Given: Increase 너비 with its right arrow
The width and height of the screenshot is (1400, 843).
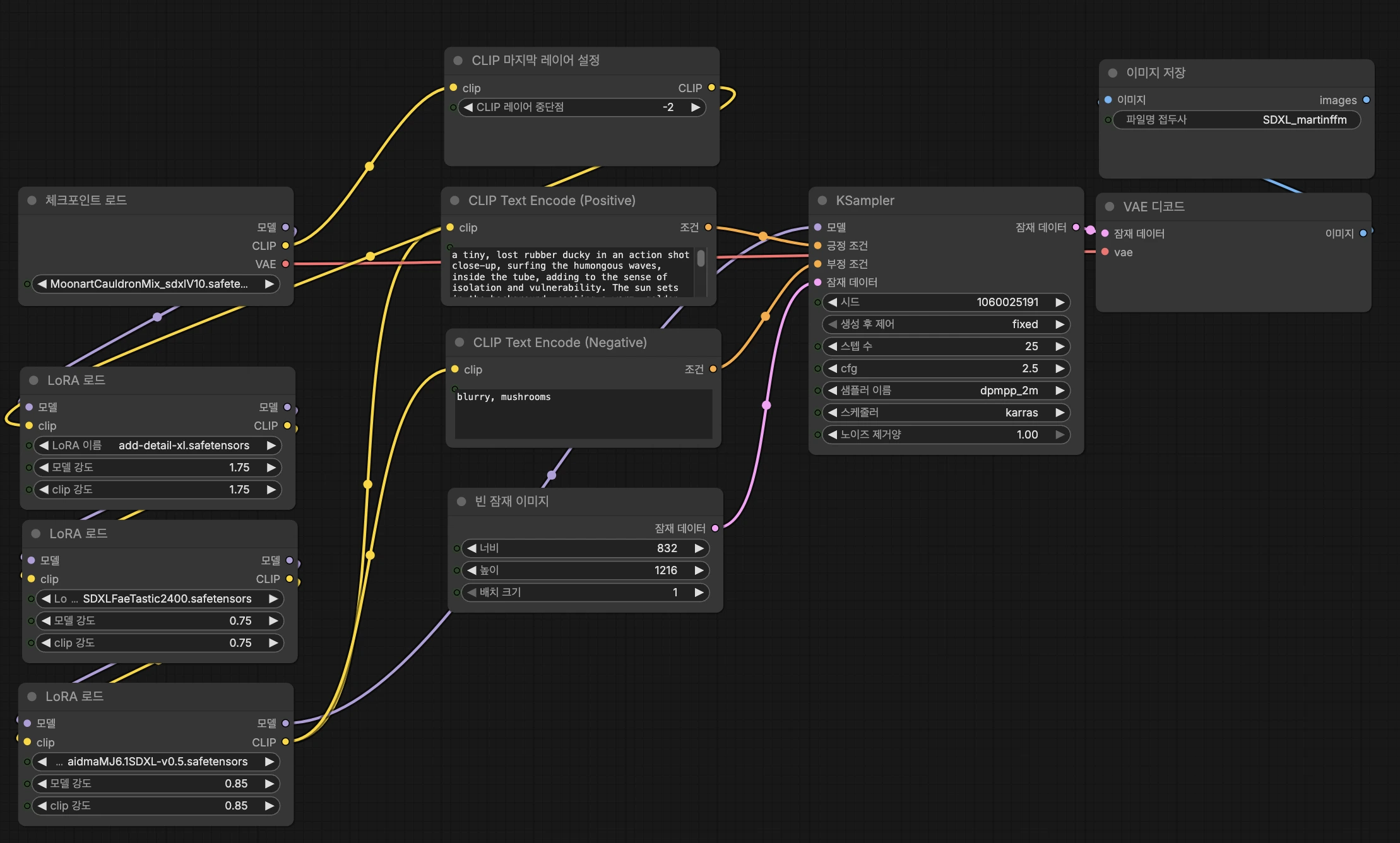Looking at the screenshot, I should tap(699, 548).
